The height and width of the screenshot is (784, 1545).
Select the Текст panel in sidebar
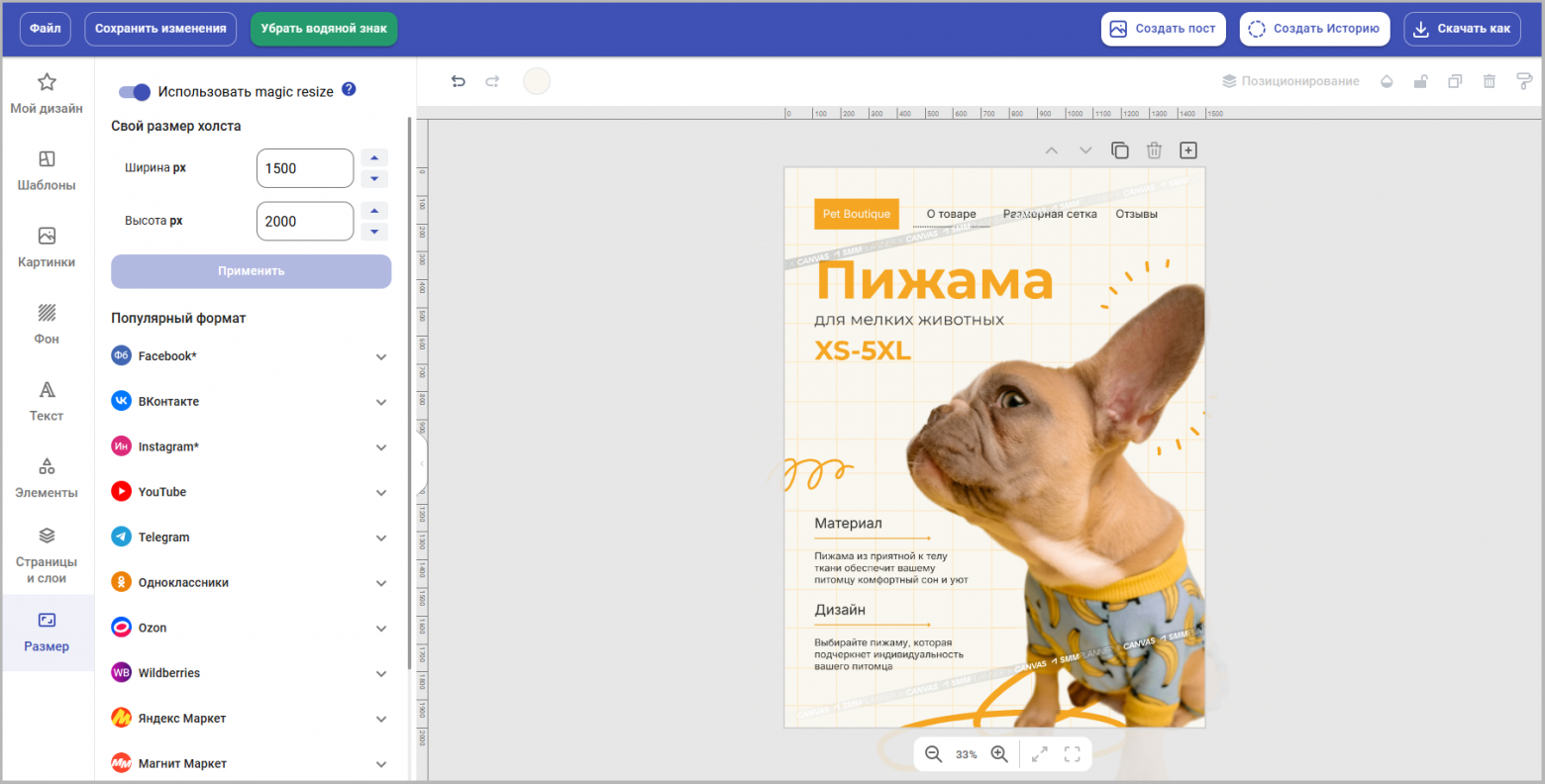click(x=46, y=401)
